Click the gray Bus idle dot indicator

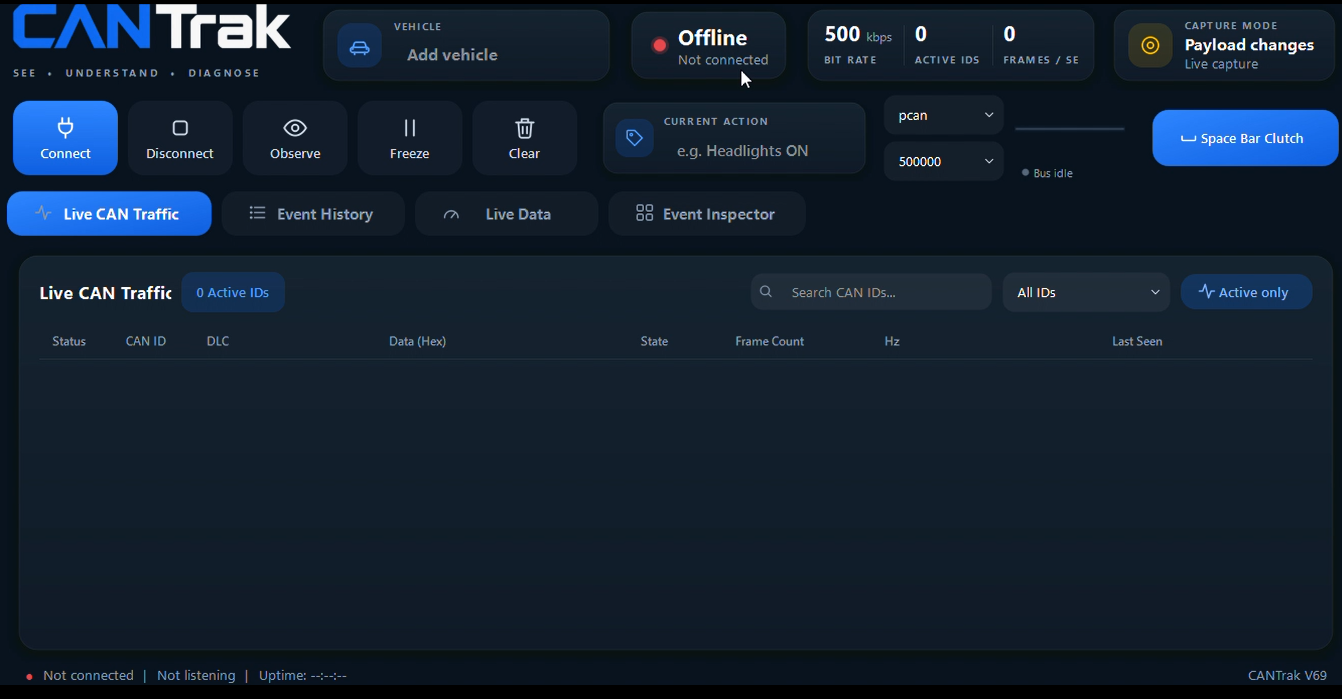1025,173
